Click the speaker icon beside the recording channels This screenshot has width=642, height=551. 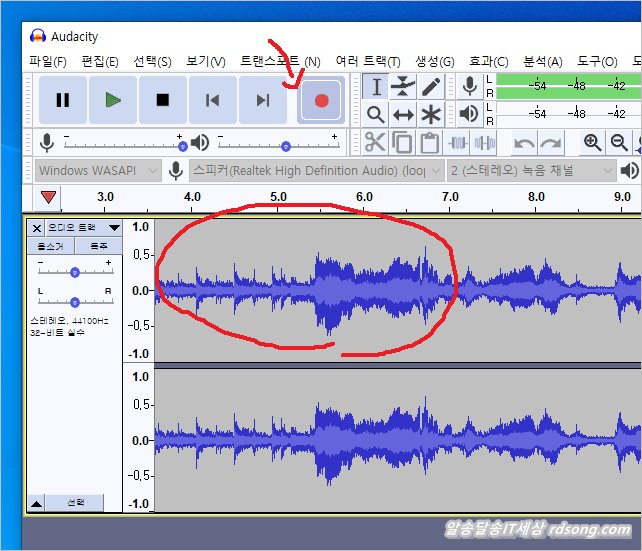click(x=630, y=170)
